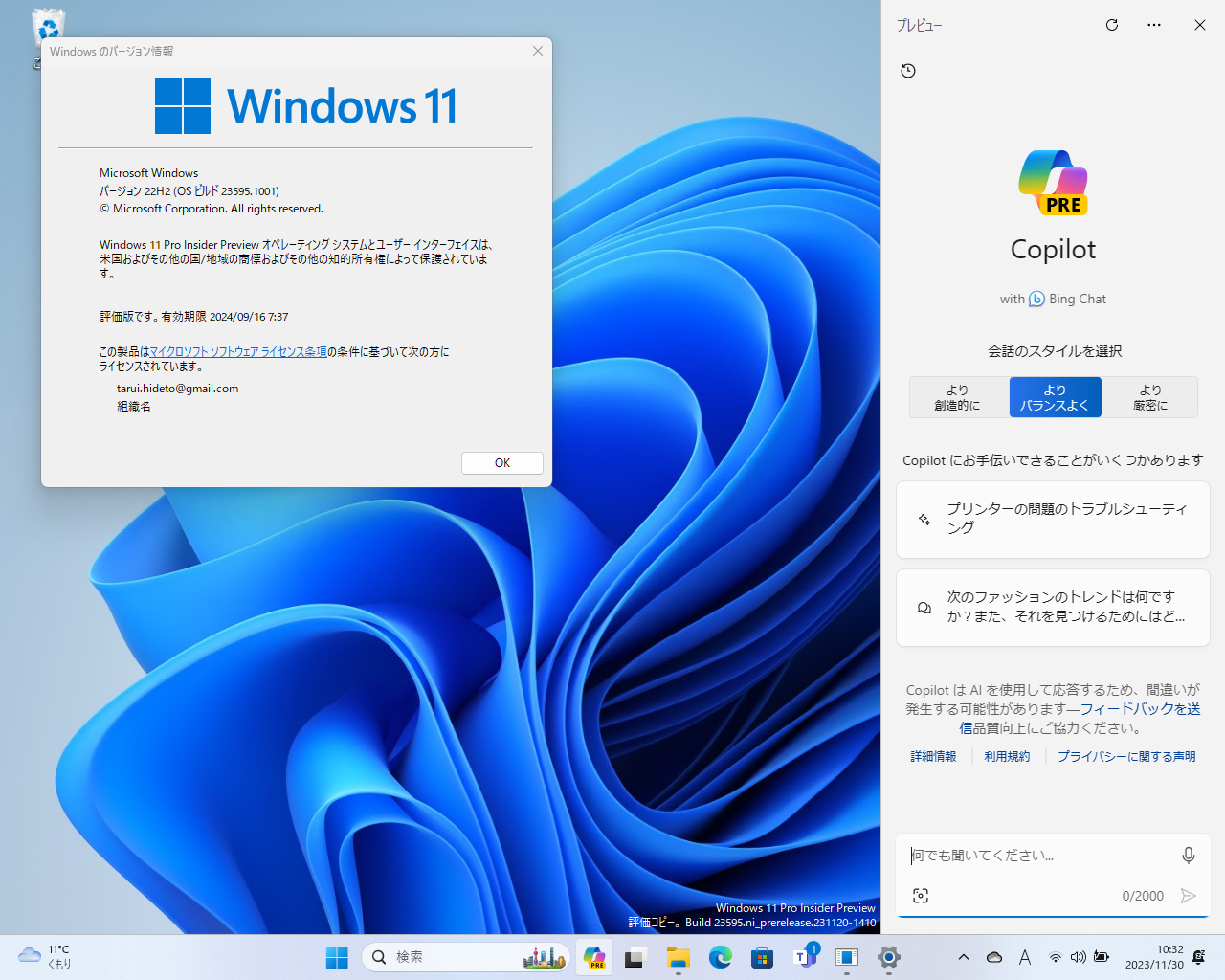Switch to the より創造的に style

958,396
